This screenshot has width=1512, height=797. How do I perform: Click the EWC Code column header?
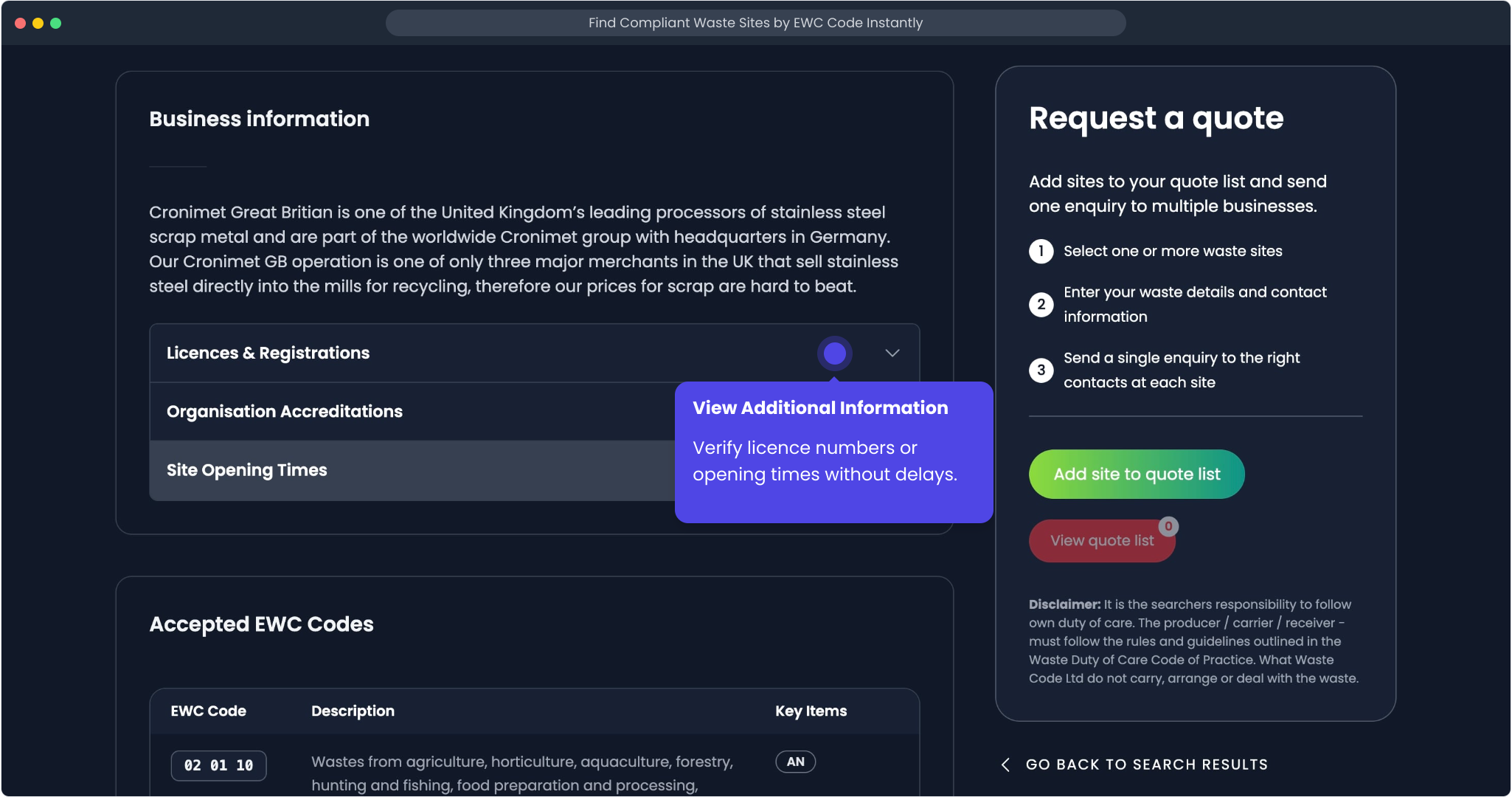(x=209, y=711)
